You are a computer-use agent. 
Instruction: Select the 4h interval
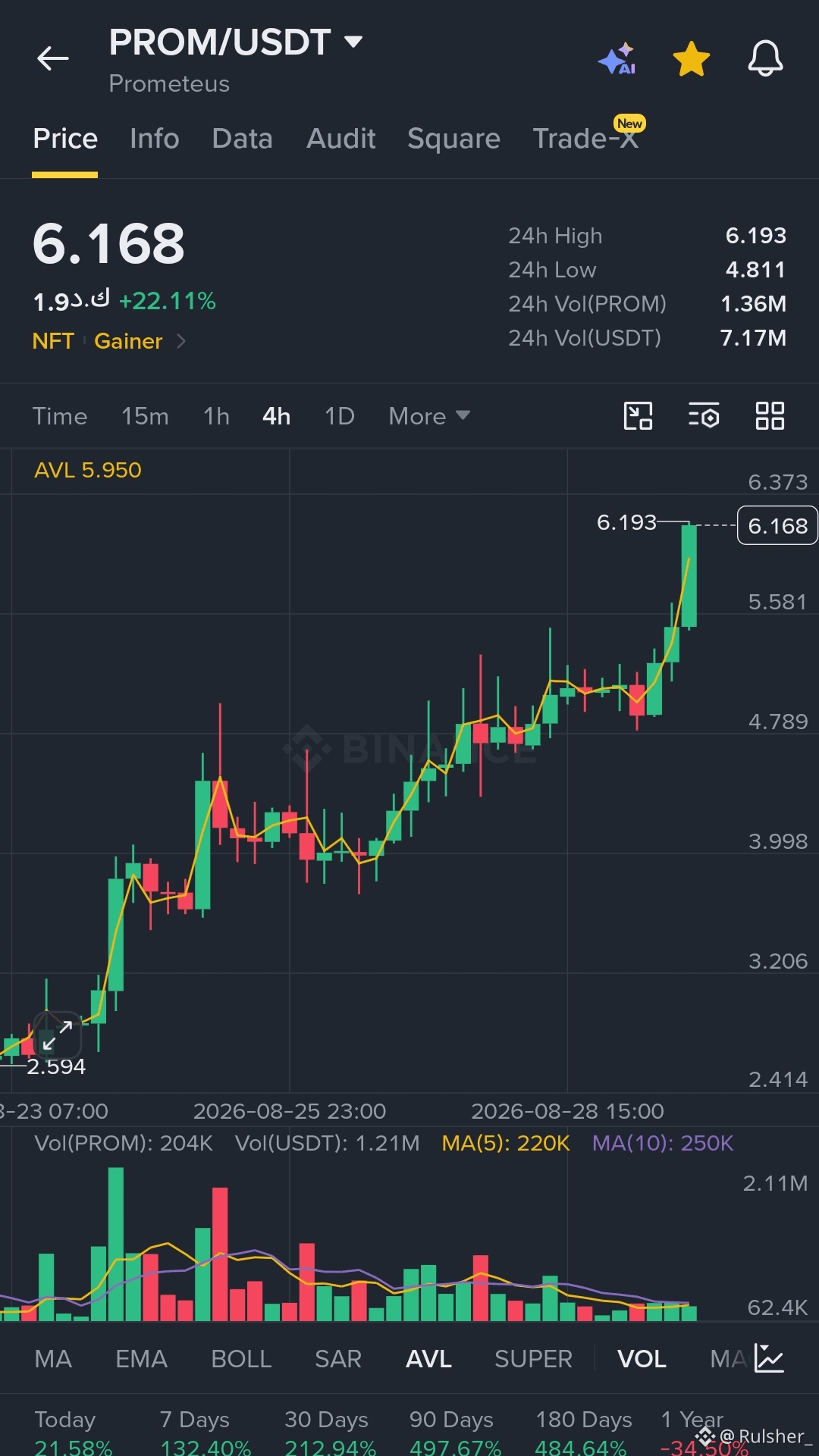pos(277,416)
